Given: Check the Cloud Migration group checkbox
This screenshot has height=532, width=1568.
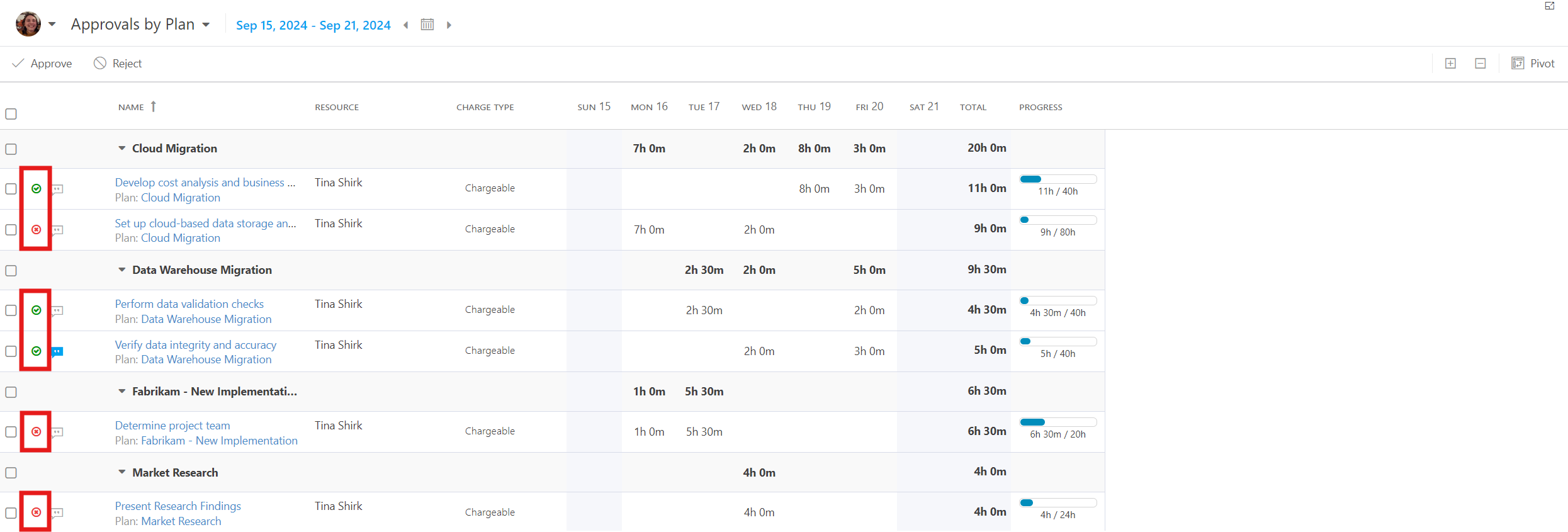Looking at the screenshot, I should click(x=11, y=149).
